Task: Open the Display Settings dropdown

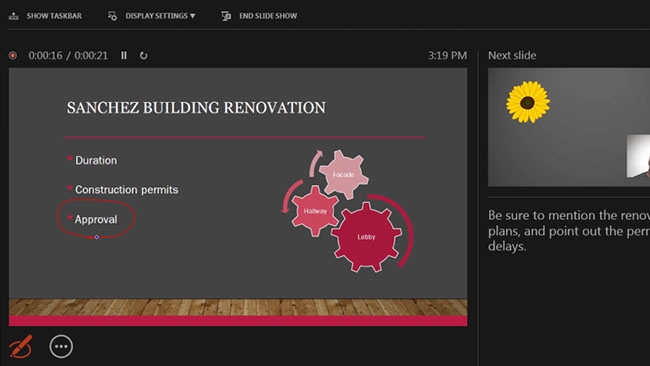Action: coord(160,16)
